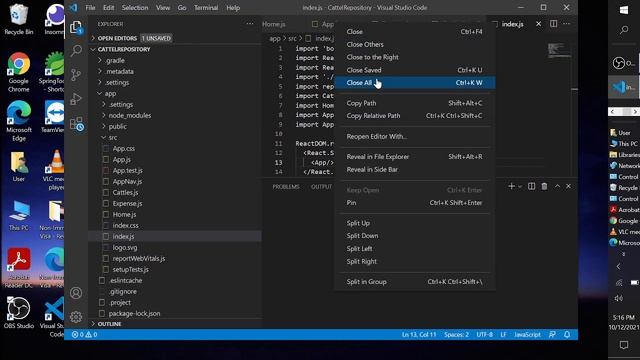Open the Extensions view
Viewport: 640px width, 360px height.
point(76,124)
